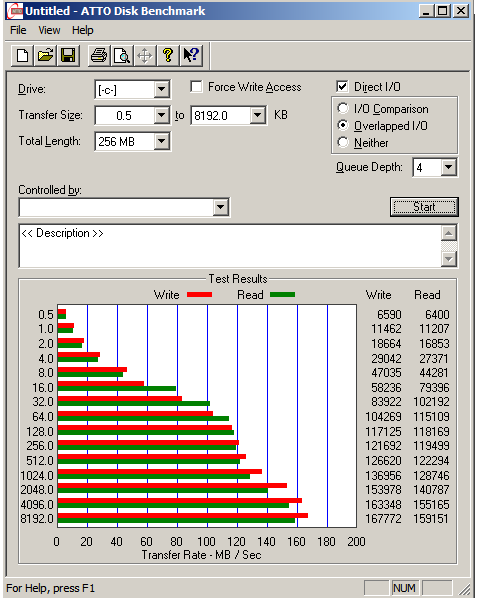The image size is (479, 601).
Task: Activate the context help arrow icon
Action: click(x=191, y=56)
